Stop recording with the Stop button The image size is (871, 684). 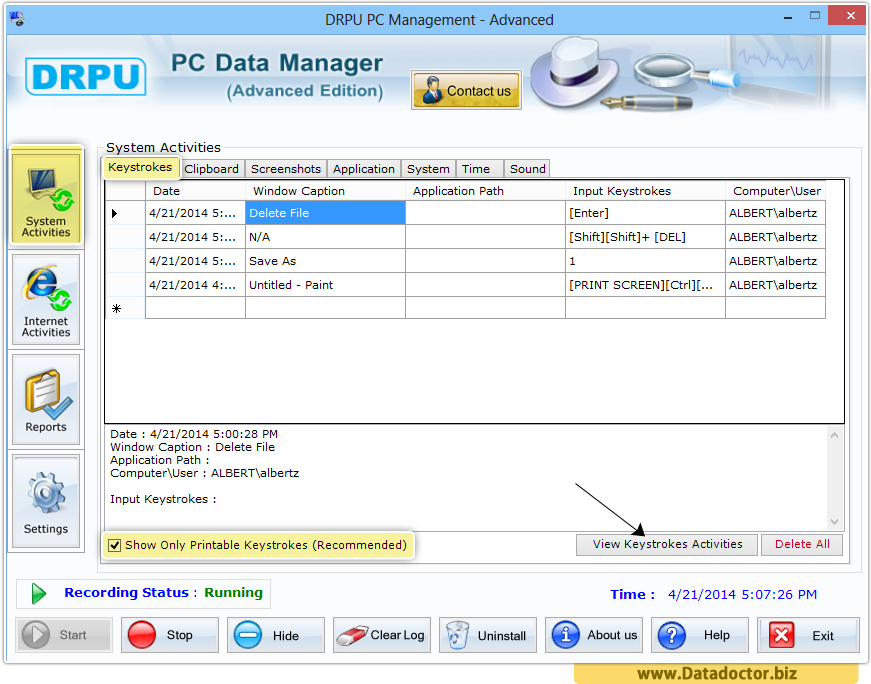click(169, 635)
